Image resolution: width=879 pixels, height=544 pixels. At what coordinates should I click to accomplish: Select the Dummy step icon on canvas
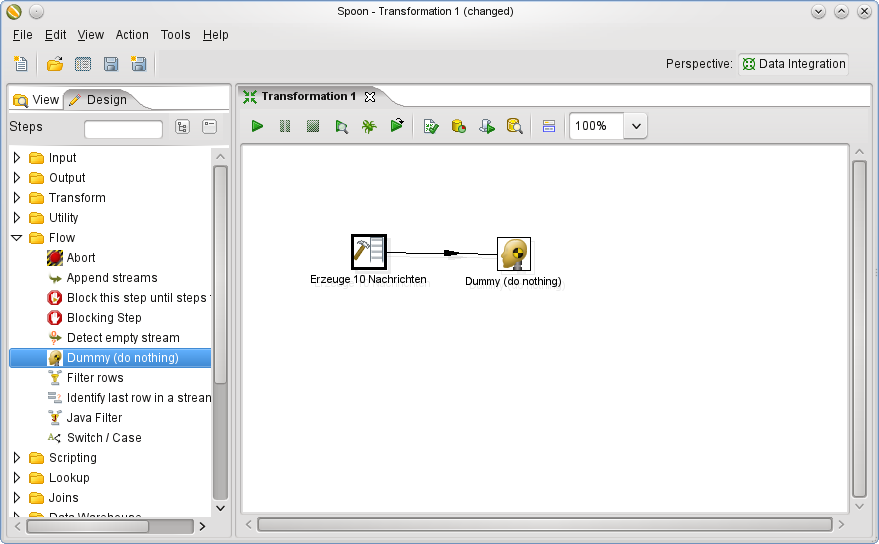pos(513,254)
